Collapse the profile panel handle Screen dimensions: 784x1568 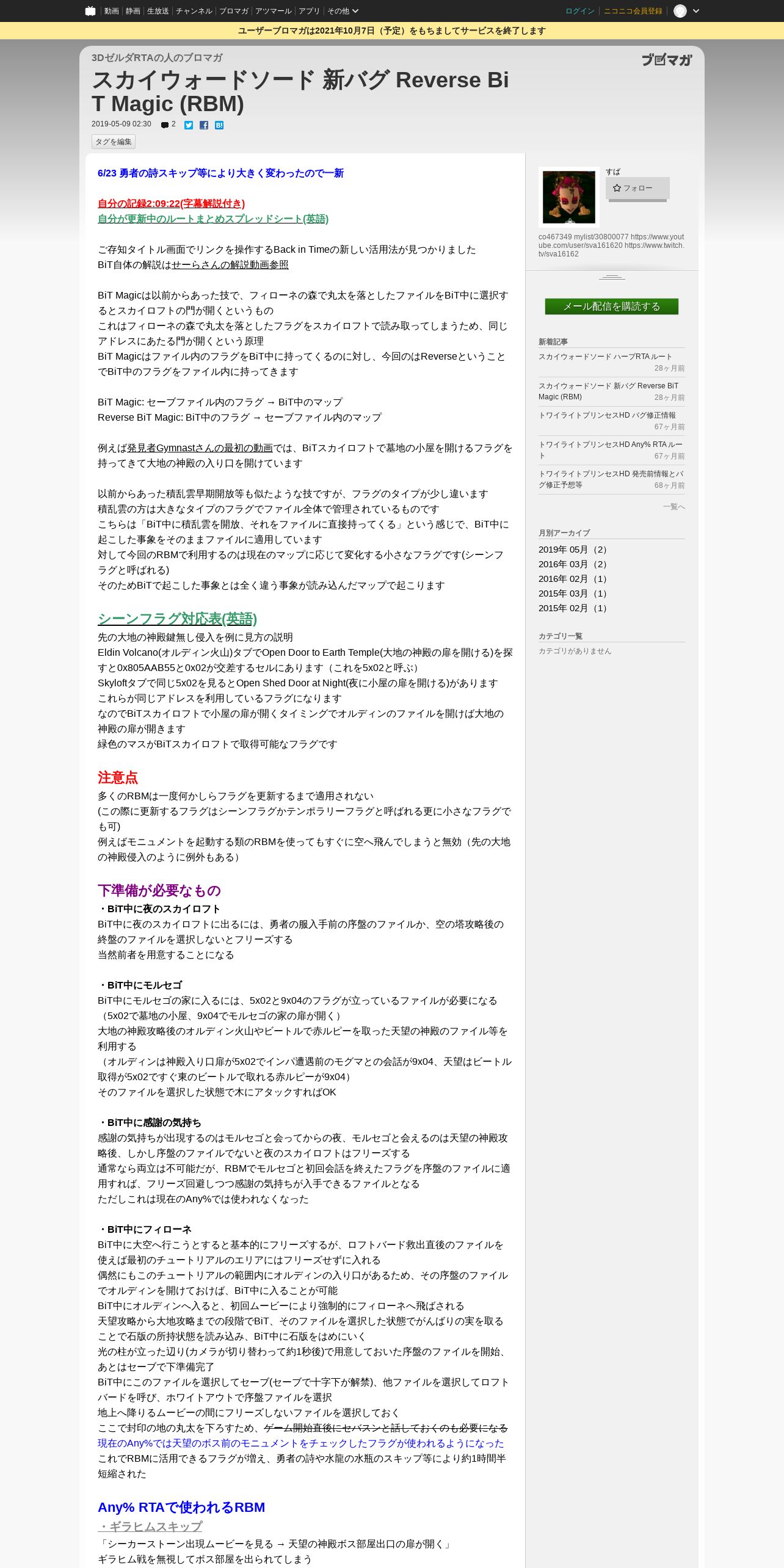(612, 277)
